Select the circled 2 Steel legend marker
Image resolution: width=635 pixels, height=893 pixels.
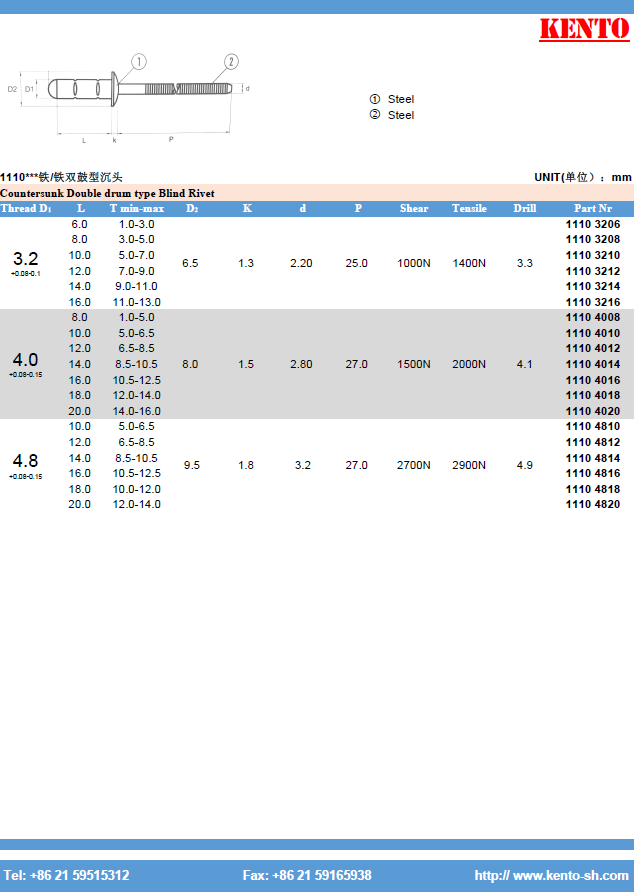click(x=375, y=115)
